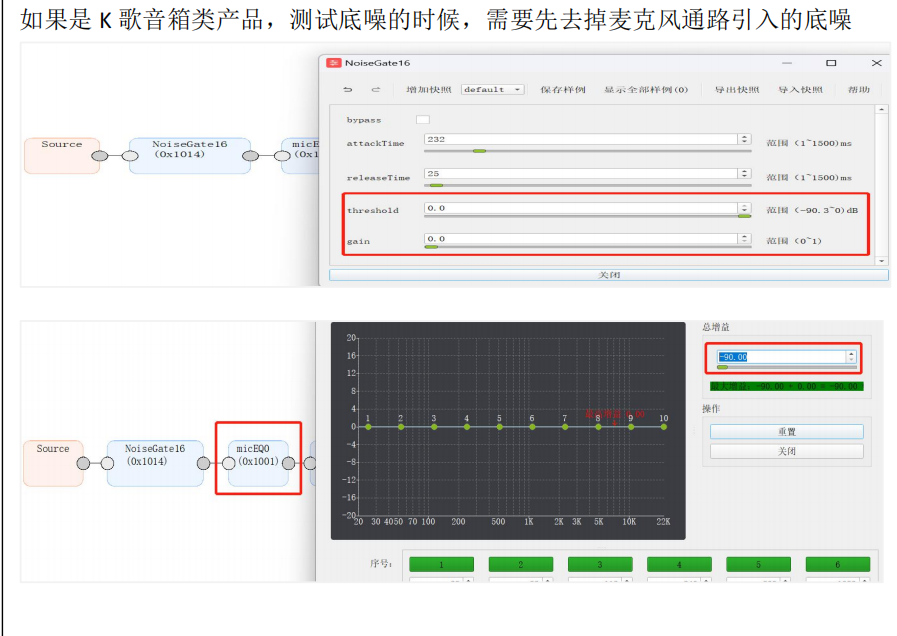Click the NoiseGate16 dialog scrollbar down arrow
897x636 pixels.
click(x=882, y=260)
